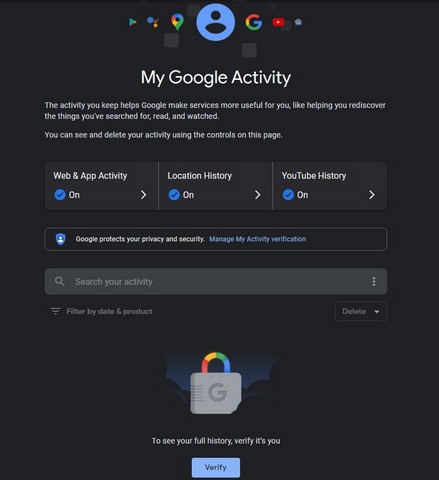Click the Search your activity field
439x480 pixels.
(x=216, y=281)
